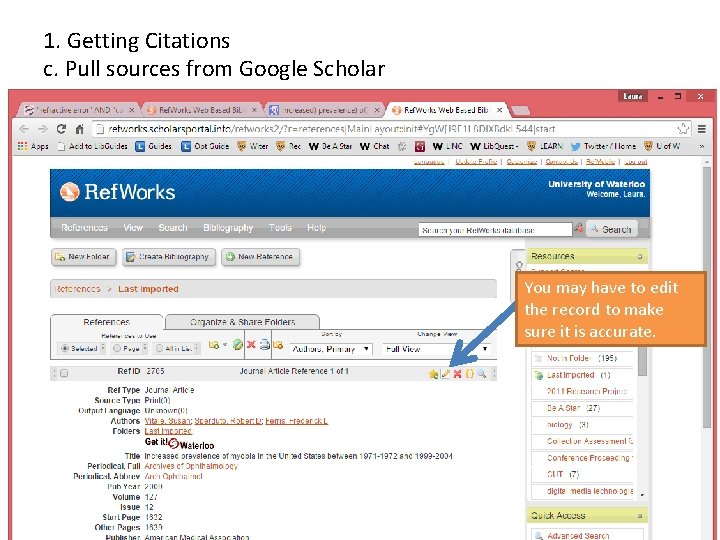720x540 pixels.
Task: Open the Bibliography menu
Action: point(228,228)
